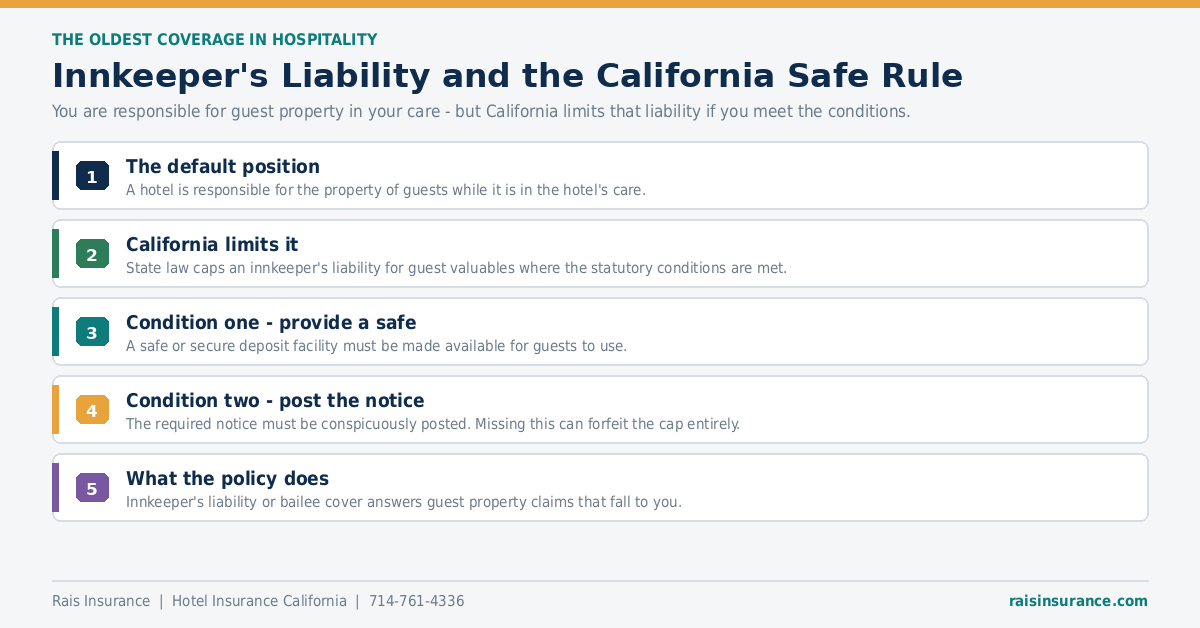
Task: Click the navy accent bar on card one
Action: click(56, 176)
